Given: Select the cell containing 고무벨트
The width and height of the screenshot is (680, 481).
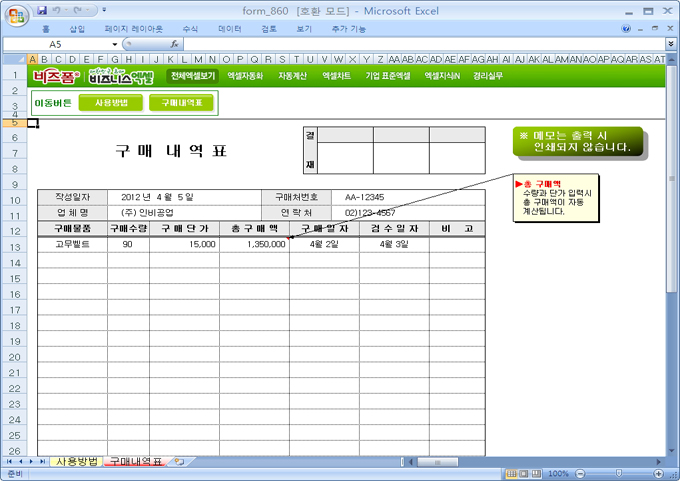Looking at the screenshot, I should coord(72,244).
